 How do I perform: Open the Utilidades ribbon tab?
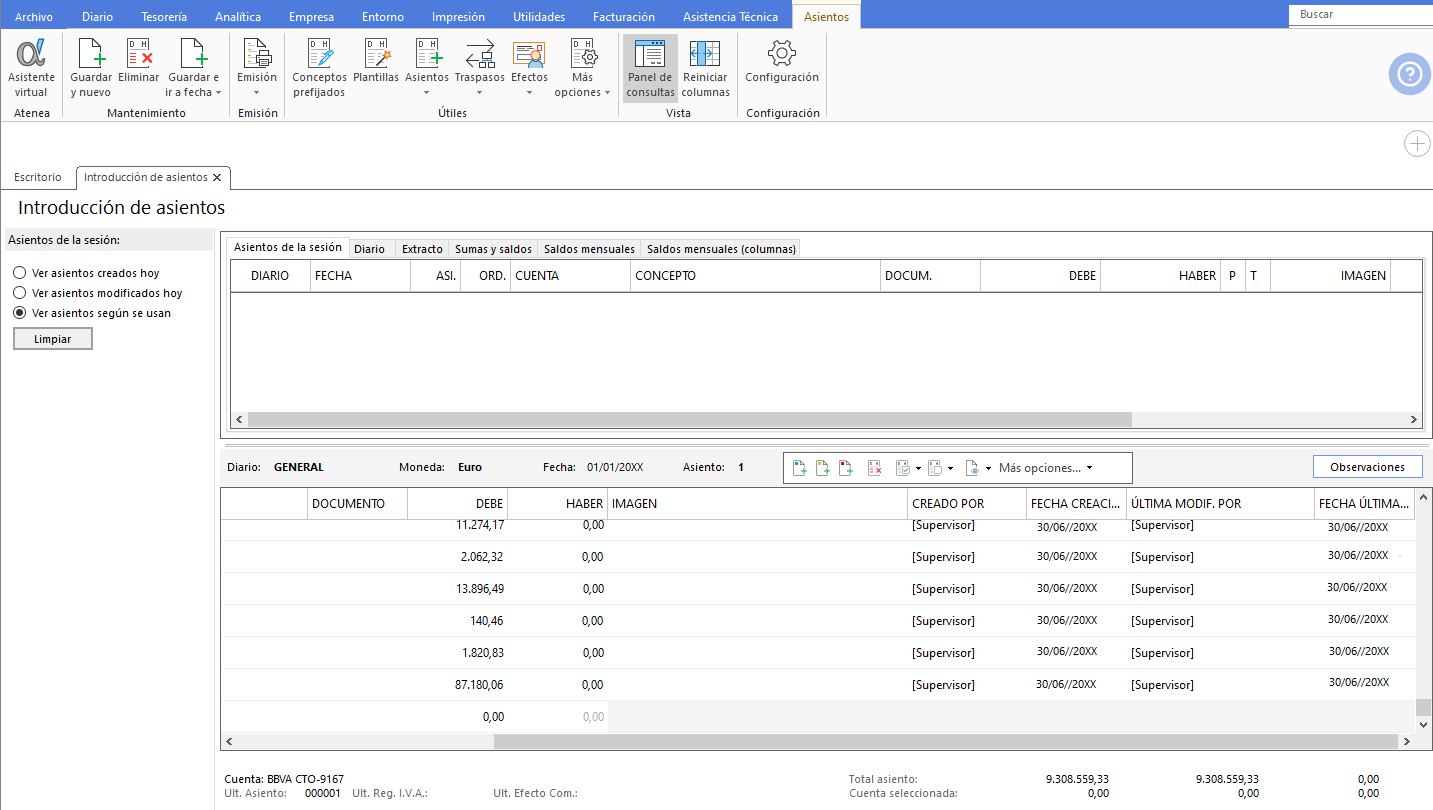click(x=539, y=17)
